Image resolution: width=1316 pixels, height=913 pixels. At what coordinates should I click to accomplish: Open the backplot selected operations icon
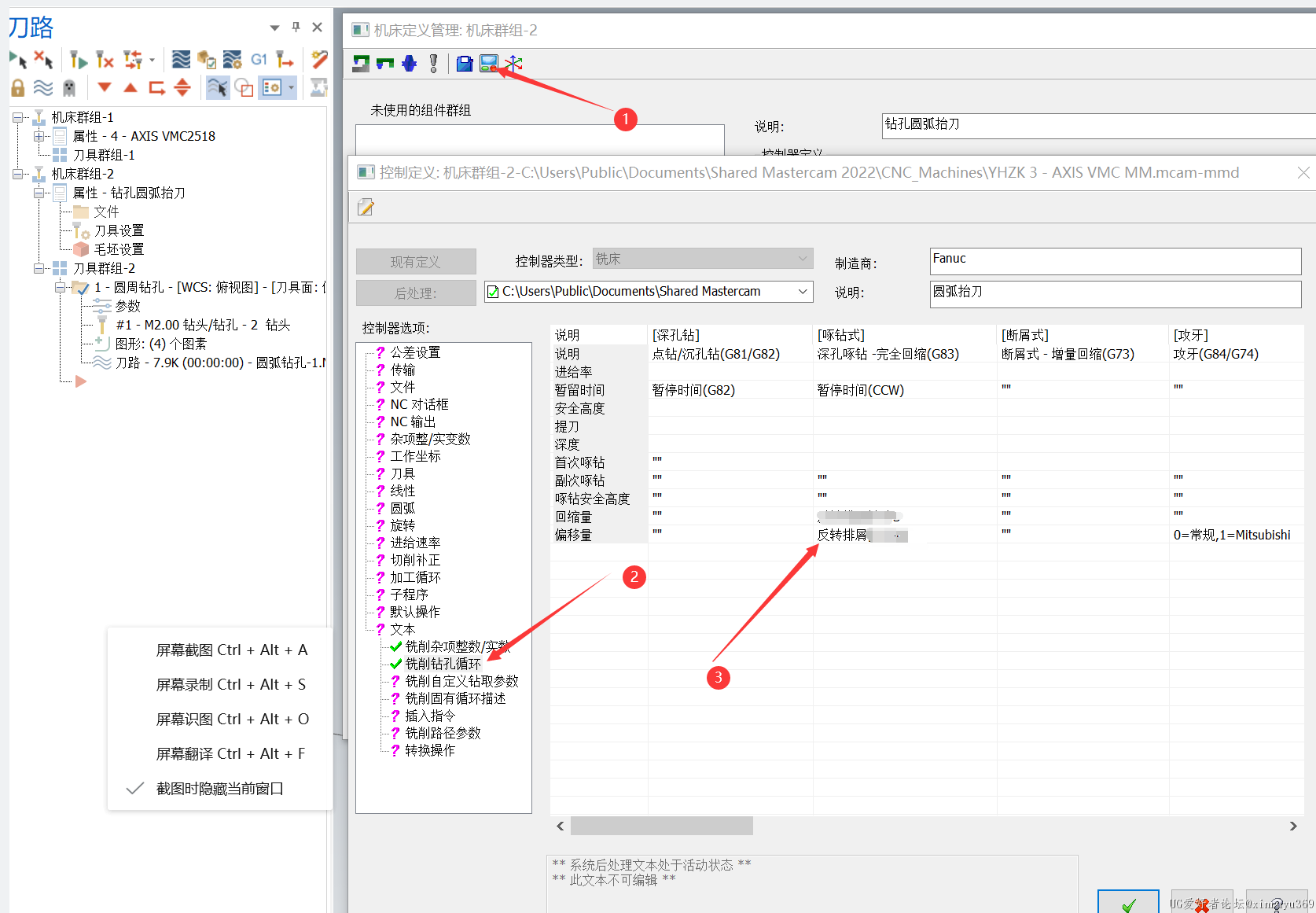tap(181, 60)
